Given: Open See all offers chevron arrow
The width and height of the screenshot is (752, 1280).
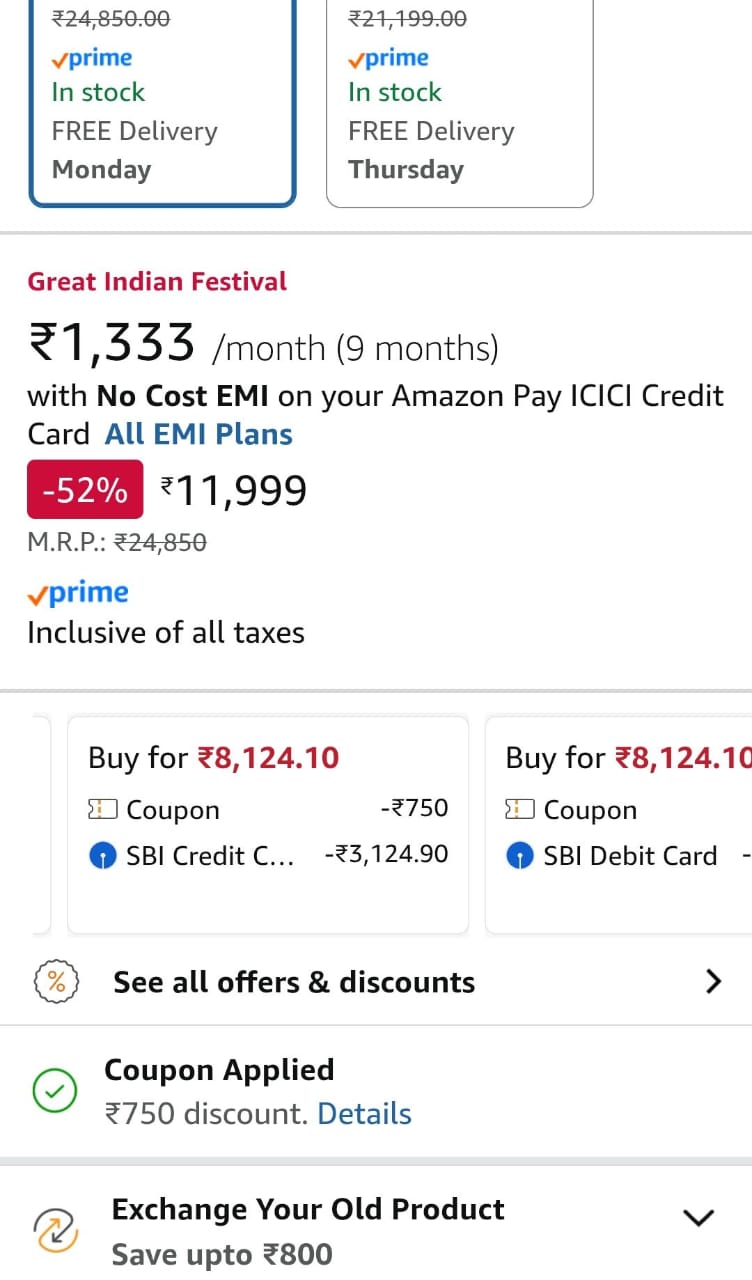Looking at the screenshot, I should tap(712, 982).
